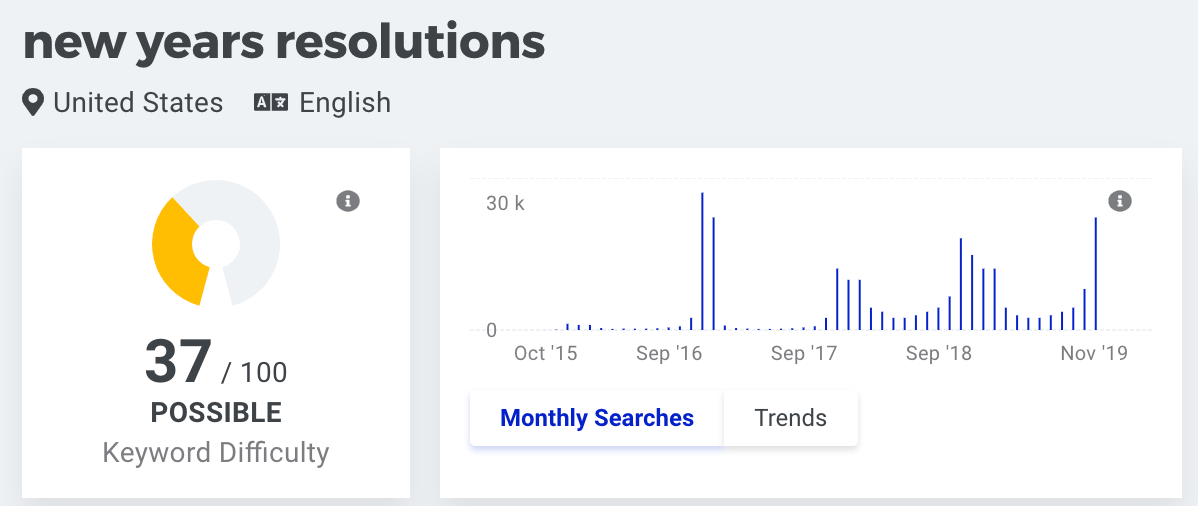Click the English language label
The image size is (1198, 506).
345,102
